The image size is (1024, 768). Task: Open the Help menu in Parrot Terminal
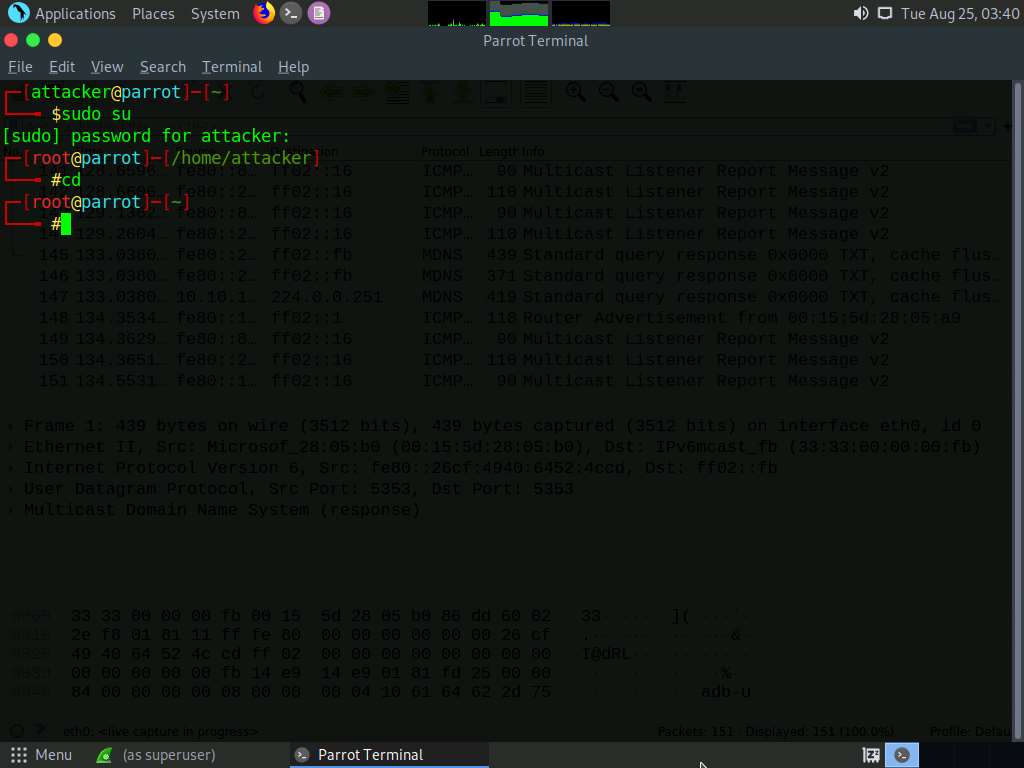(x=293, y=67)
